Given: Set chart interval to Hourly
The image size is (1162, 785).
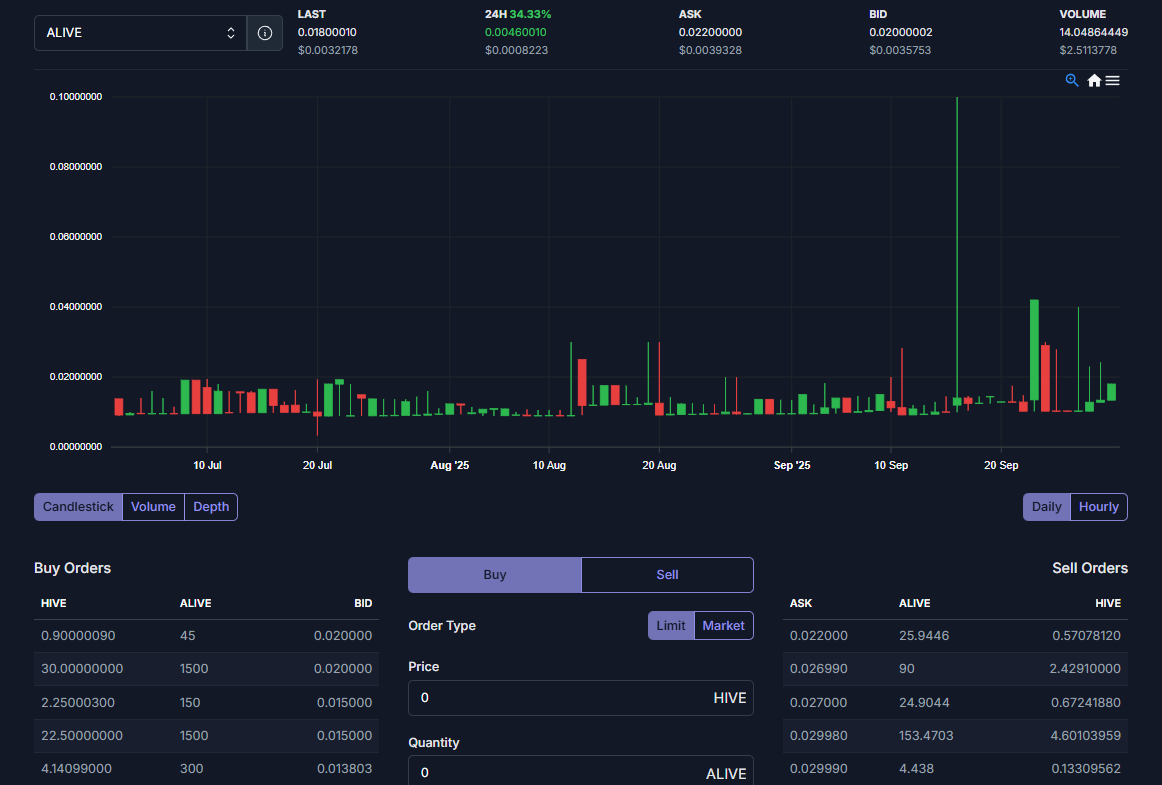Looking at the screenshot, I should coord(1098,507).
